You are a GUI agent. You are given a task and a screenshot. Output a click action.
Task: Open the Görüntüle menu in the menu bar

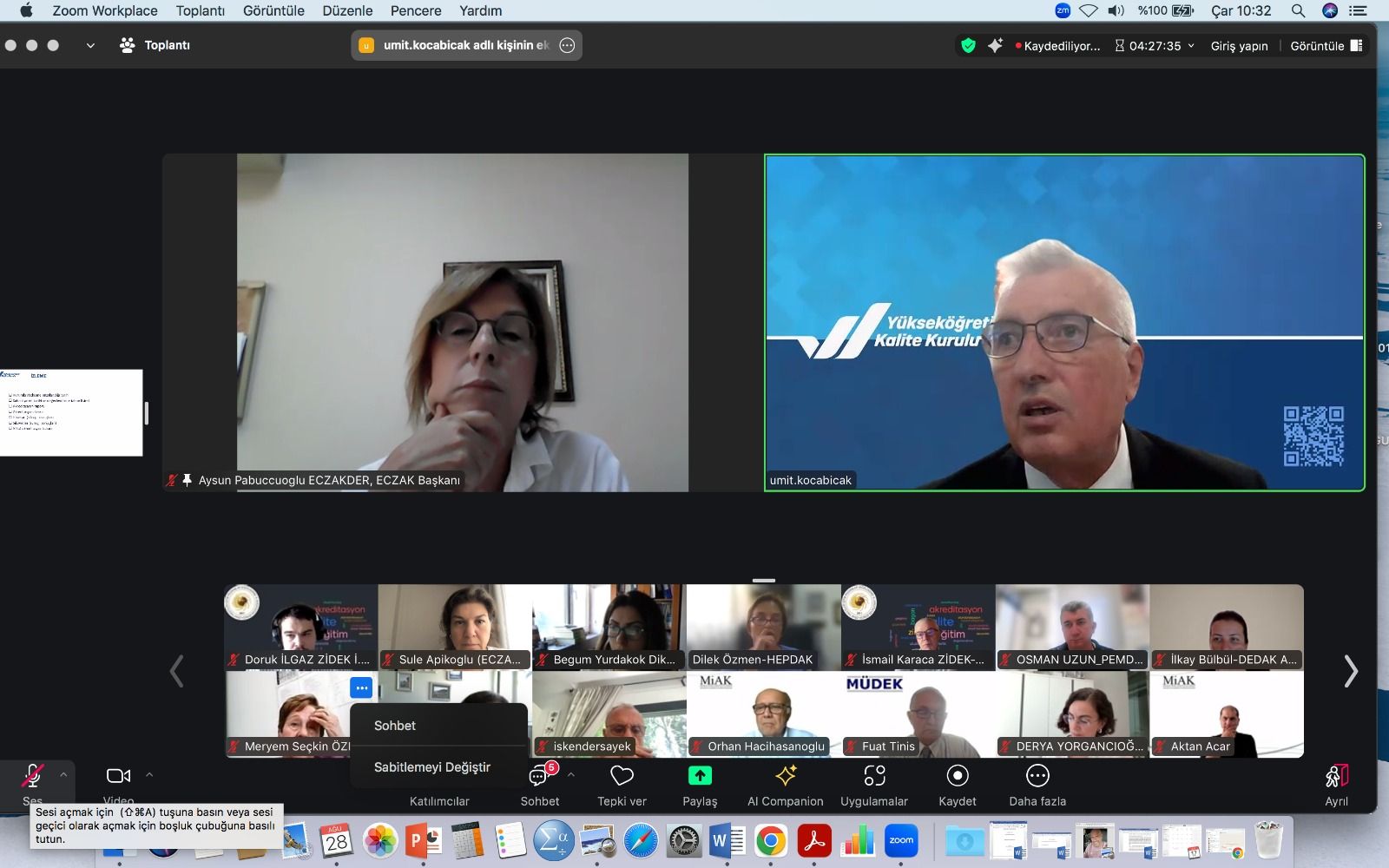(273, 10)
